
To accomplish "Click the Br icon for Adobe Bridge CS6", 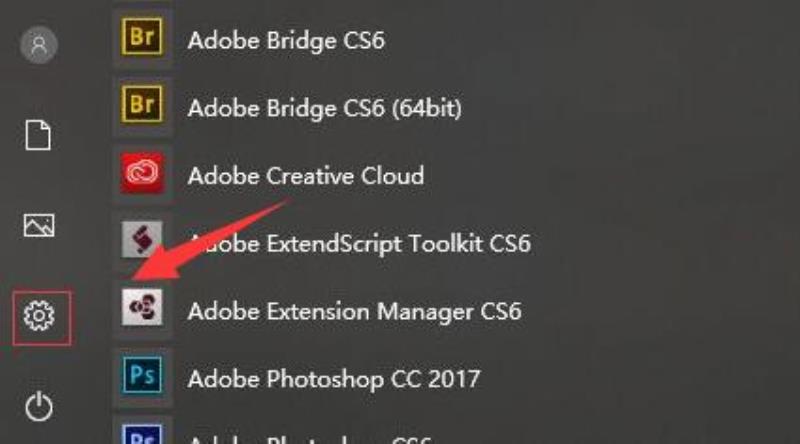I will coord(142,37).
